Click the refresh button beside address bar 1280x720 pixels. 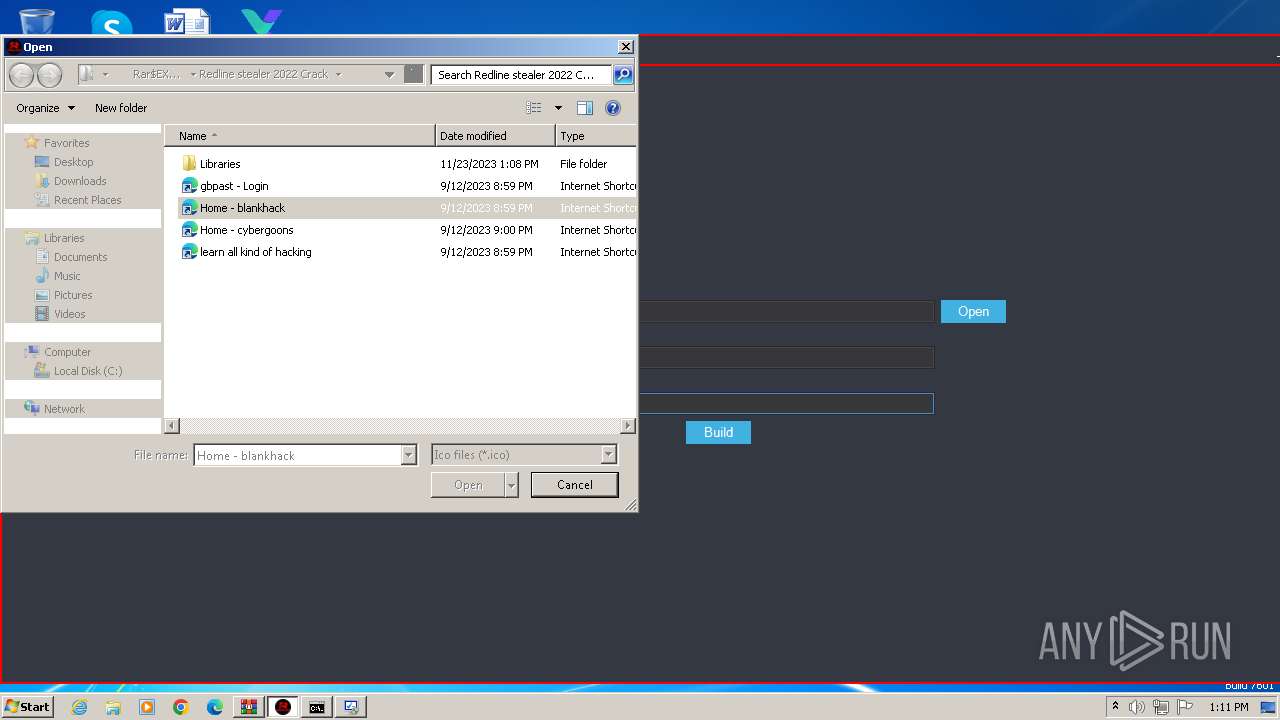[x=413, y=74]
